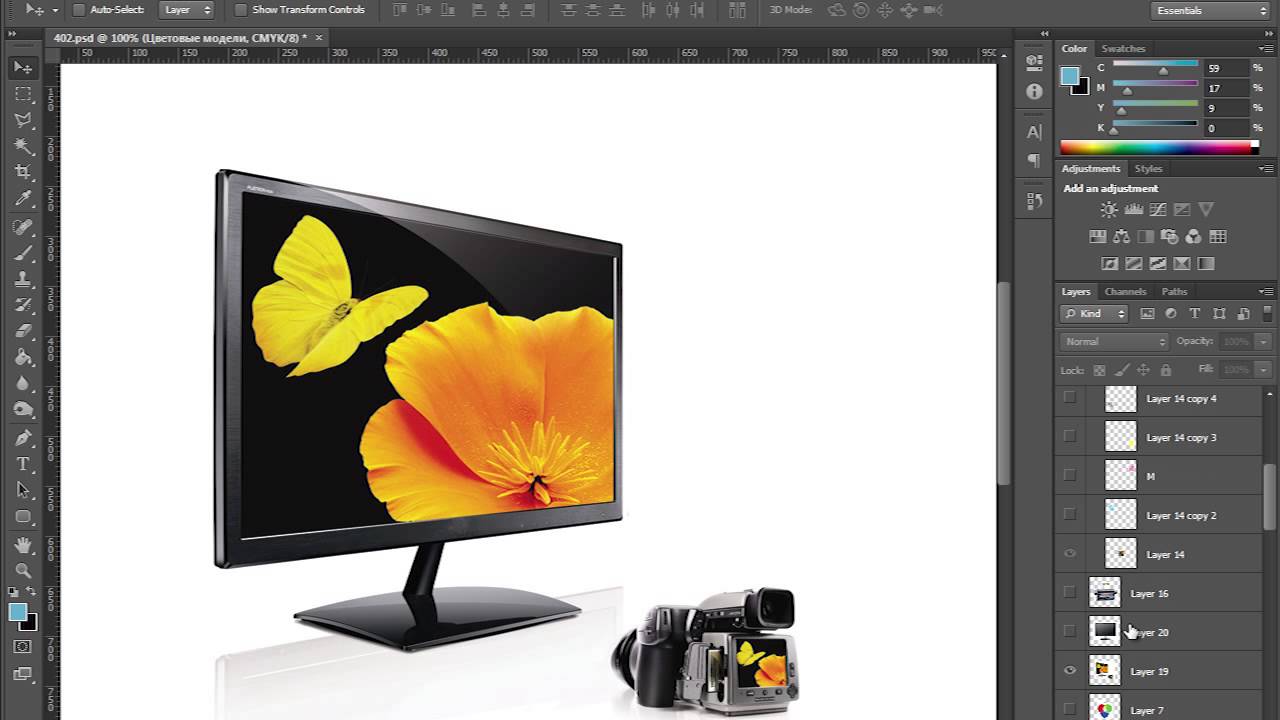1280x720 pixels.
Task: Add a Curves adjustment
Action: pos(1157,210)
